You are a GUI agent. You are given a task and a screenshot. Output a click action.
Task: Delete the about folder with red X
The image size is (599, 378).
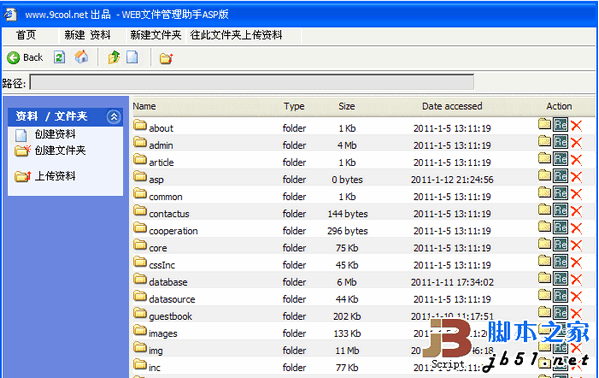click(576, 126)
